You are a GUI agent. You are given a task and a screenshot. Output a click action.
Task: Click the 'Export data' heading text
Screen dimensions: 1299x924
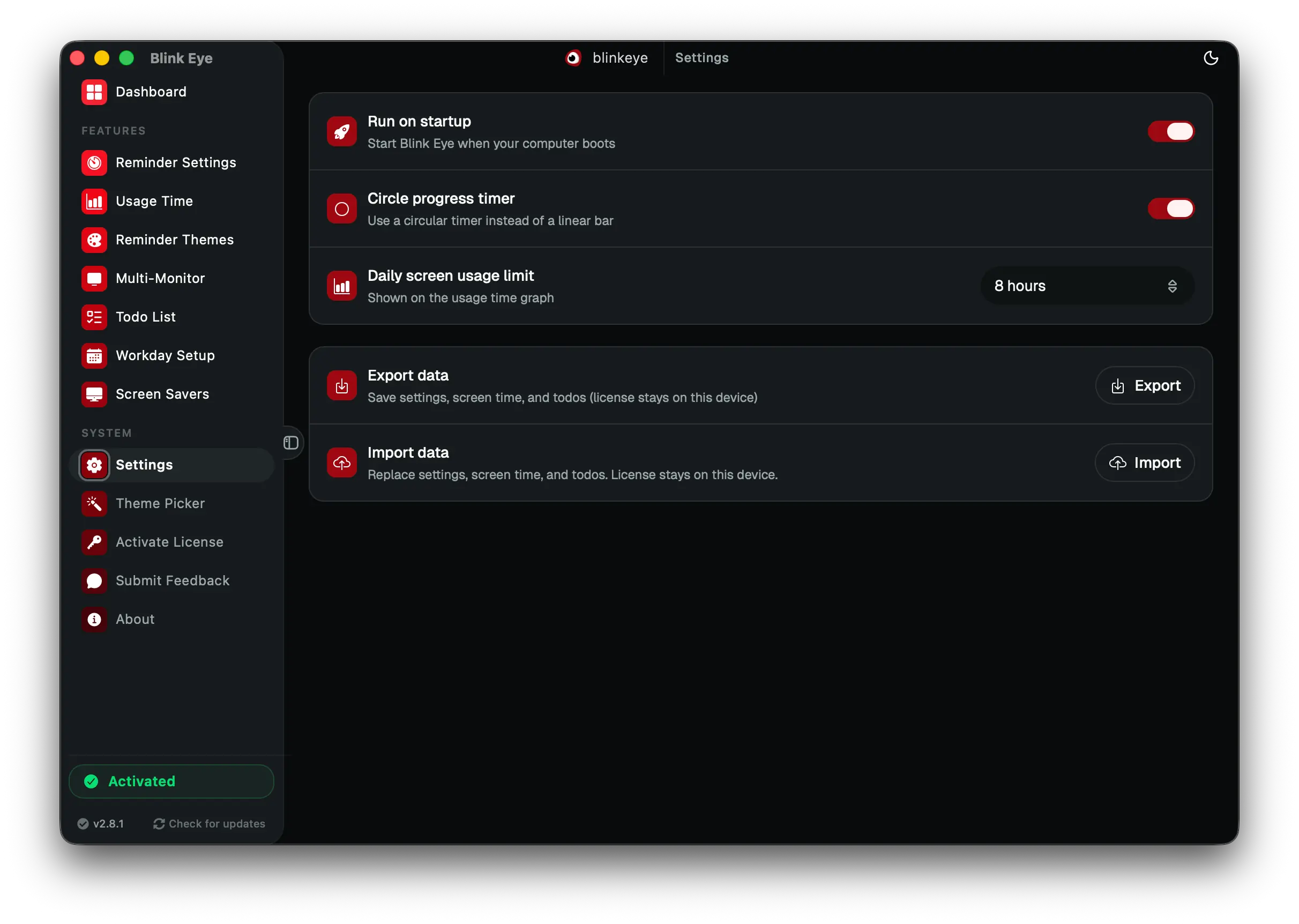click(408, 376)
